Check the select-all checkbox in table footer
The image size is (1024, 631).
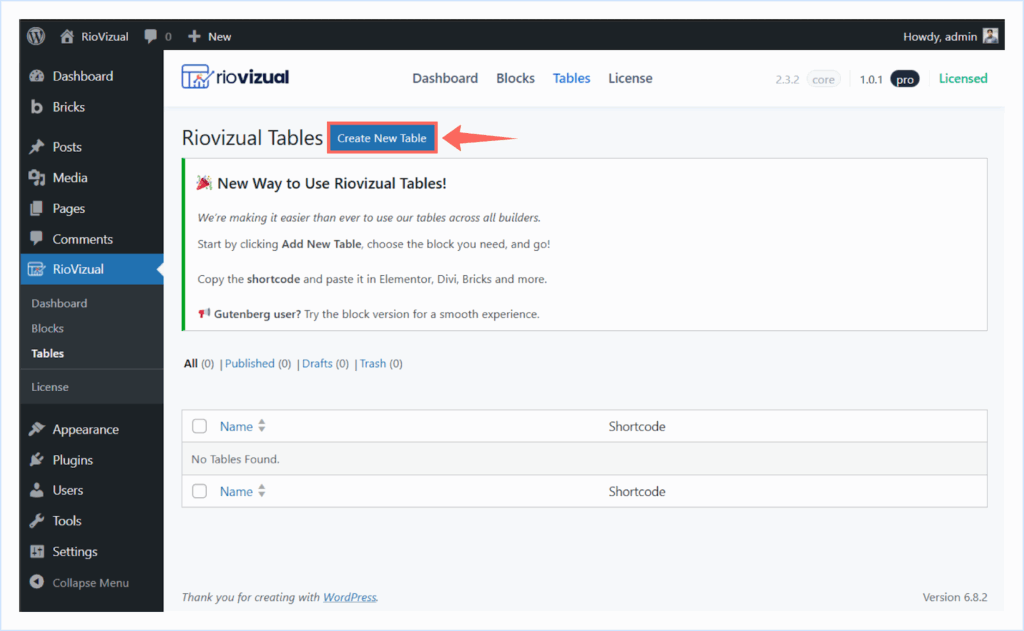[200, 491]
